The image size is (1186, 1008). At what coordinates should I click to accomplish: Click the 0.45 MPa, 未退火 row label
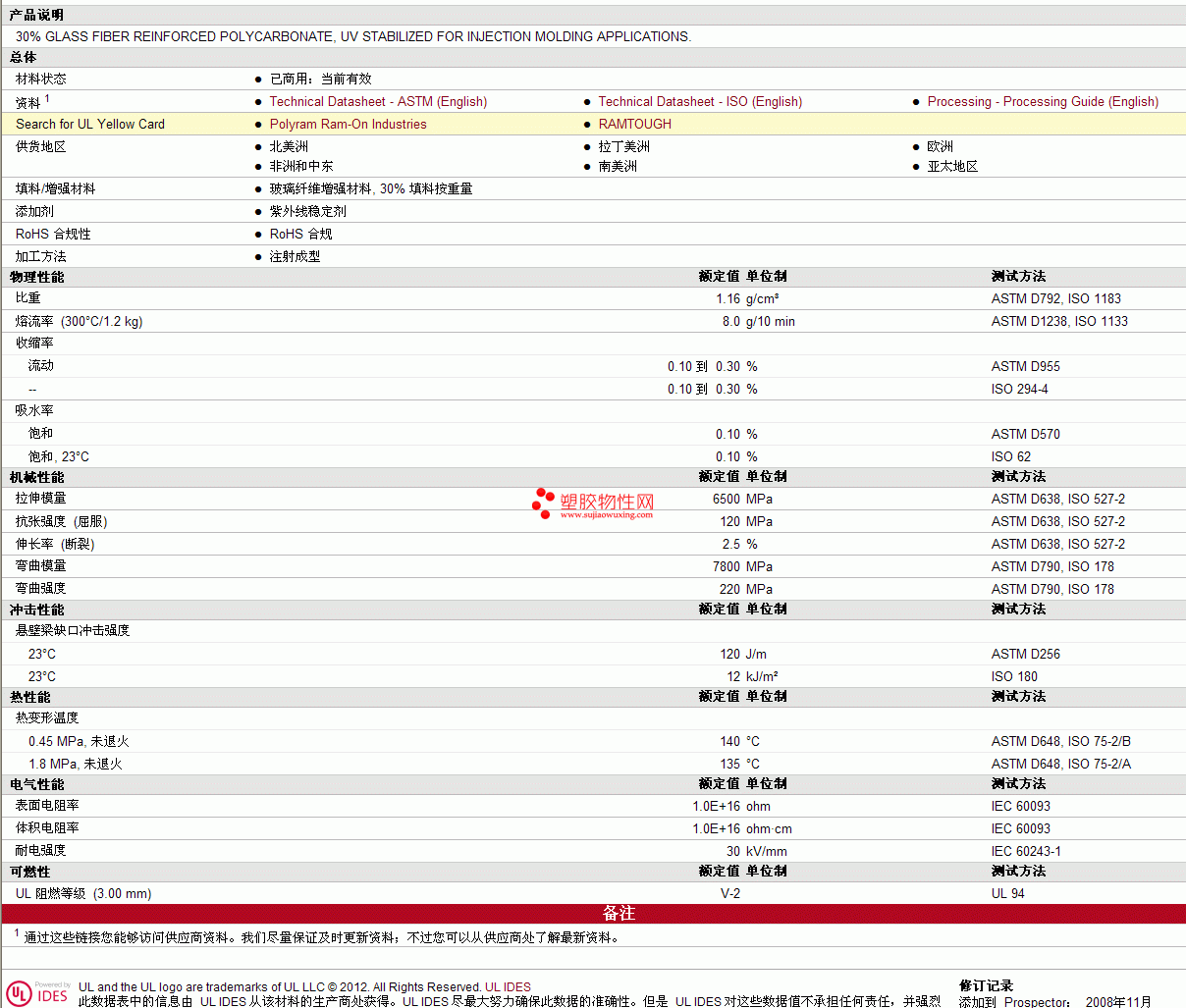(79, 741)
